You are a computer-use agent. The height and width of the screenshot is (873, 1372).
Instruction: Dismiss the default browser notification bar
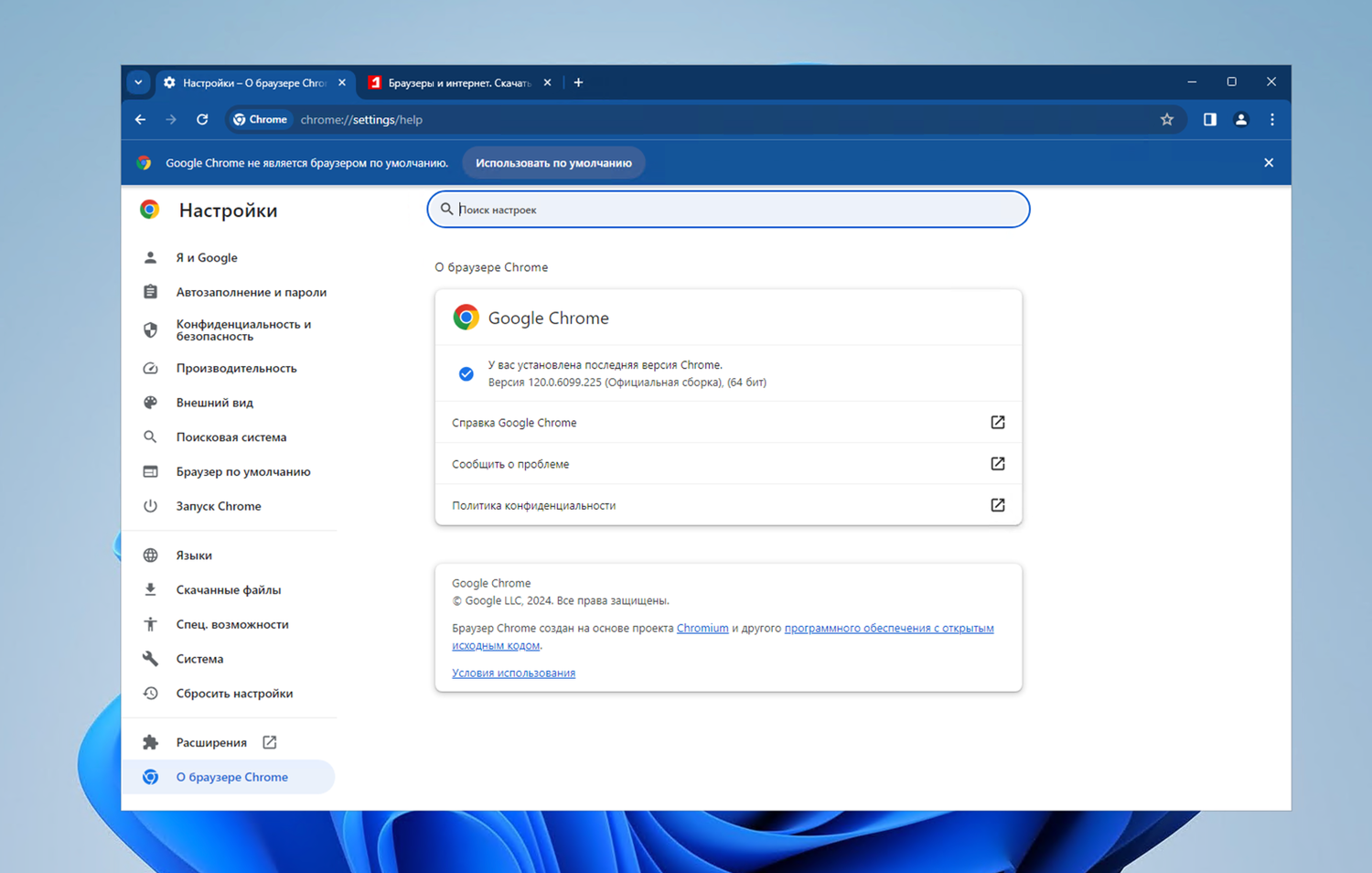click(x=1269, y=163)
